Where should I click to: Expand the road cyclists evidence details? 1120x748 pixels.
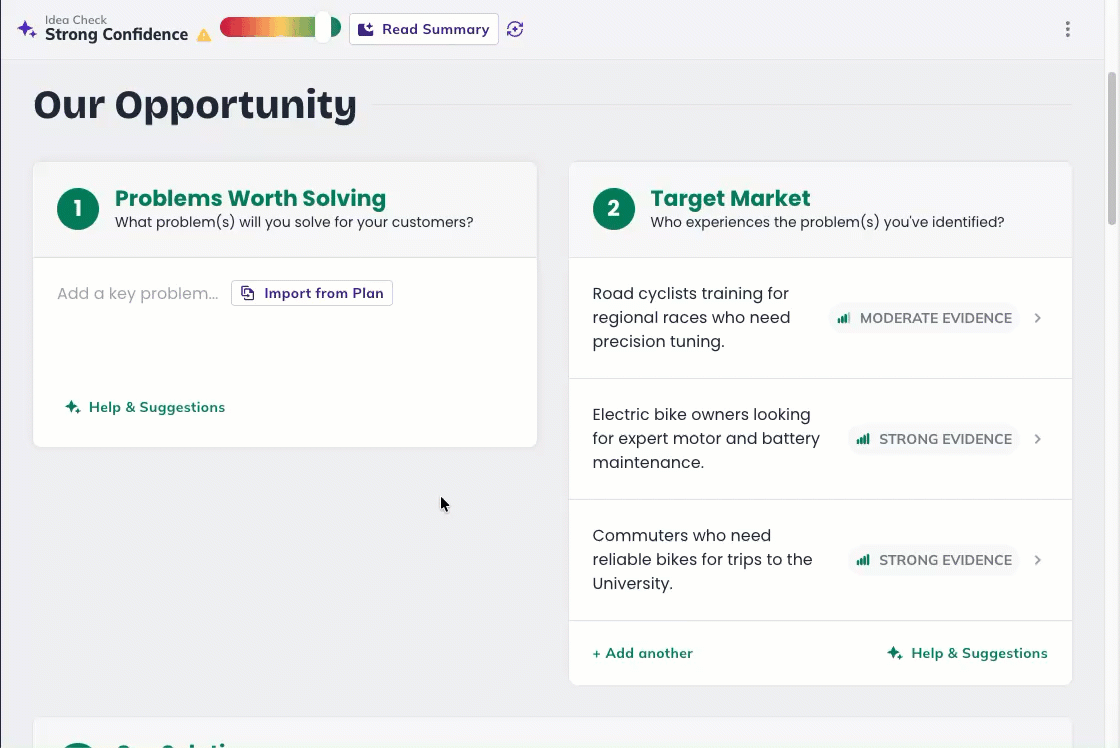1037,317
